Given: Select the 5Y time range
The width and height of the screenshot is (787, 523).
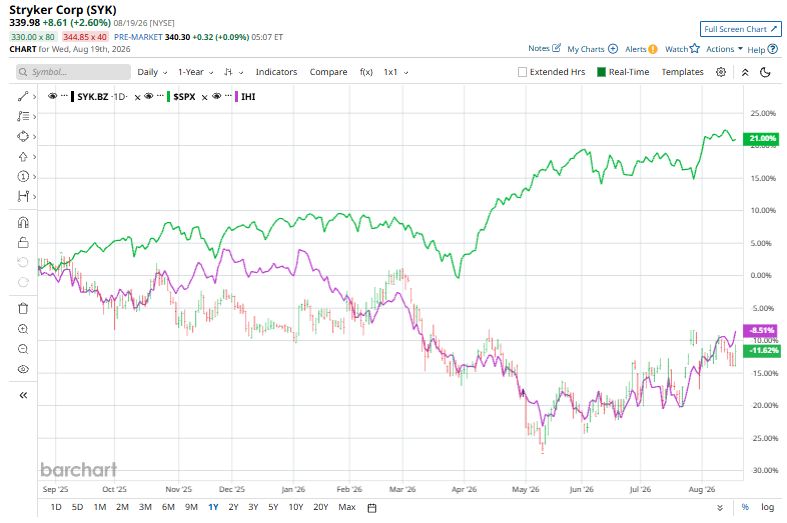Looking at the screenshot, I should pyautogui.click(x=273, y=507).
